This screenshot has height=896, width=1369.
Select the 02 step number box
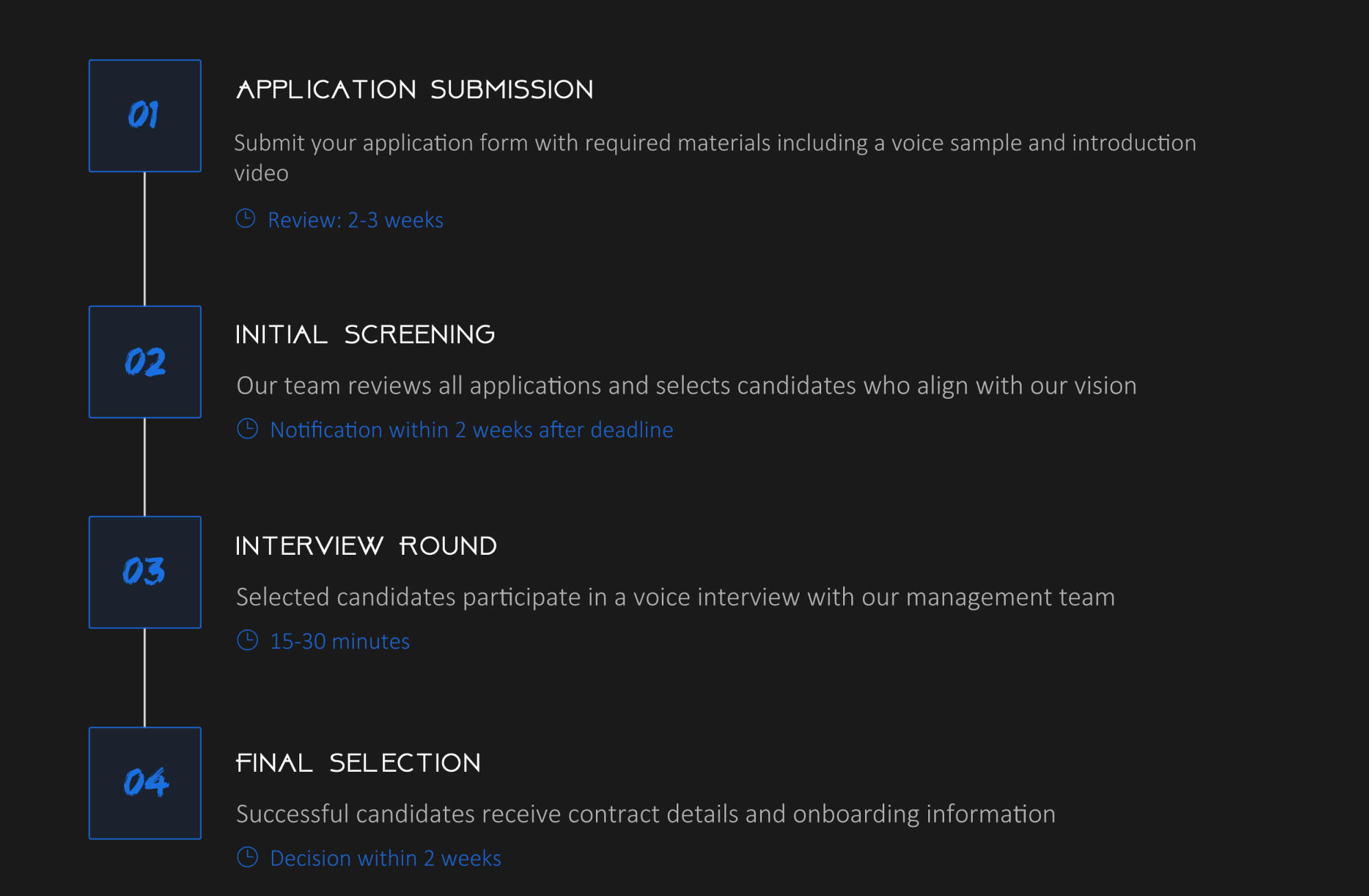145,362
